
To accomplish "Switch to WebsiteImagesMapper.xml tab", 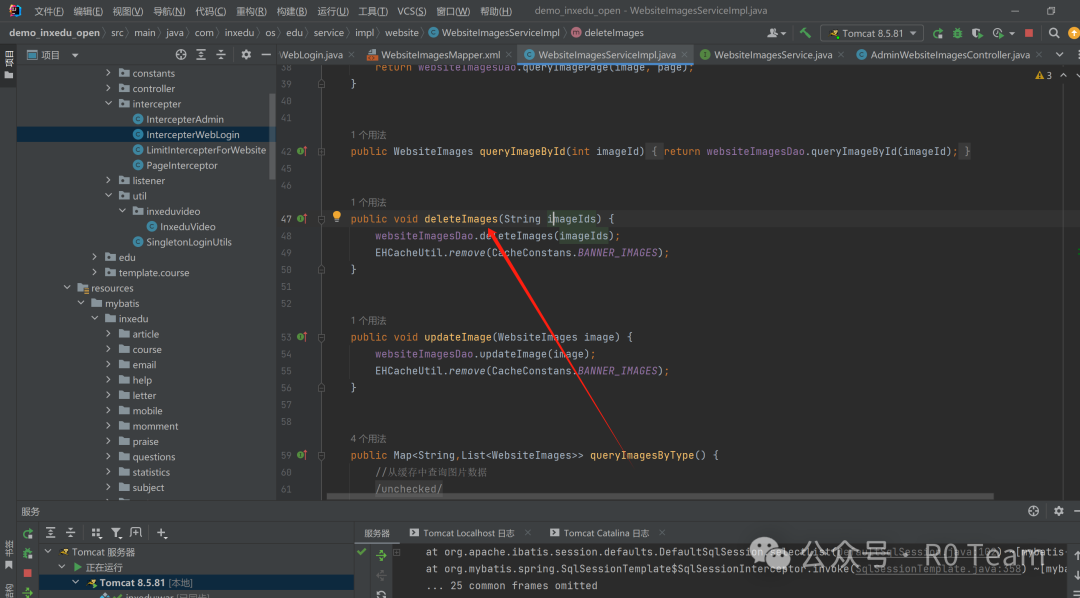I will tap(441, 55).
